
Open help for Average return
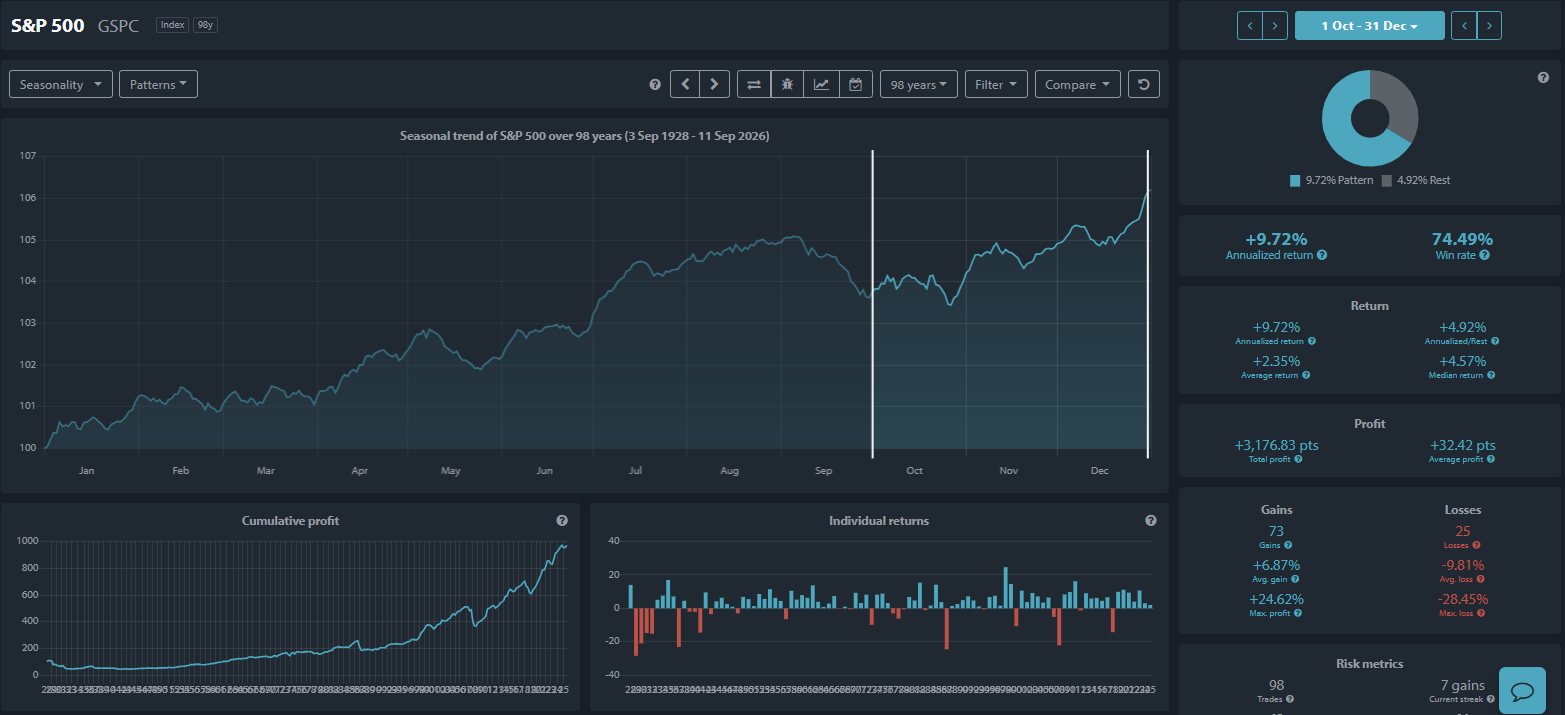click(x=1306, y=375)
